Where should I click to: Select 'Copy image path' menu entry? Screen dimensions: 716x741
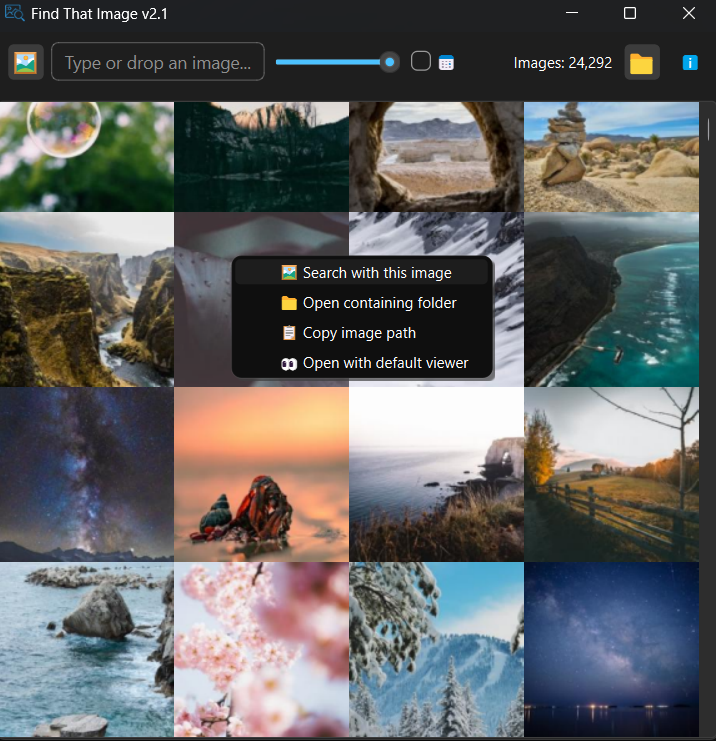pos(362,333)
